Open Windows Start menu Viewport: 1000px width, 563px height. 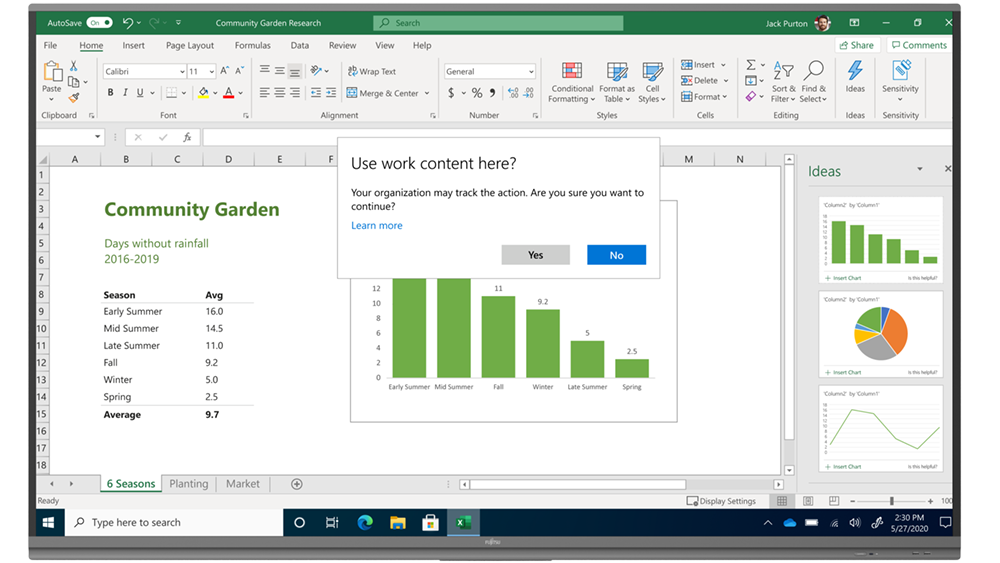[48, 523]
